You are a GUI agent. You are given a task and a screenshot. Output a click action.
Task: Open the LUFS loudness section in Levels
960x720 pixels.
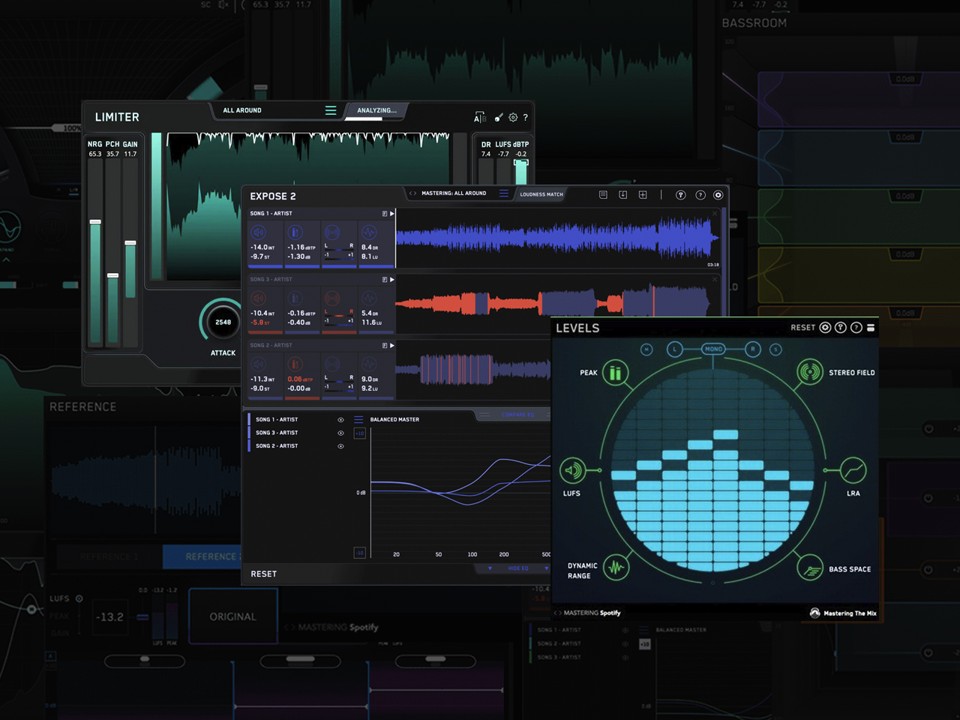572,470
